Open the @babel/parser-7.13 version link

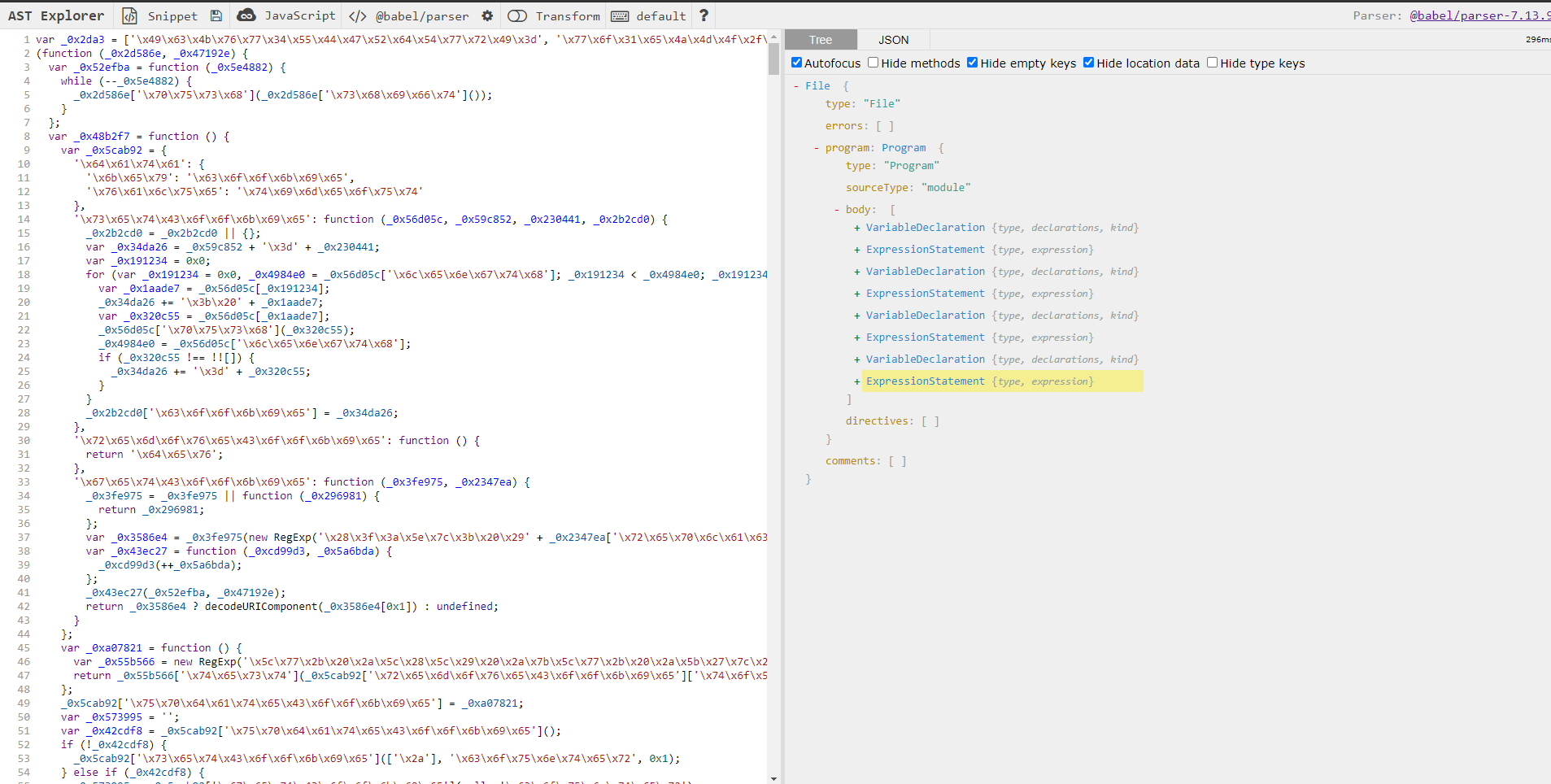[1479, 15]
